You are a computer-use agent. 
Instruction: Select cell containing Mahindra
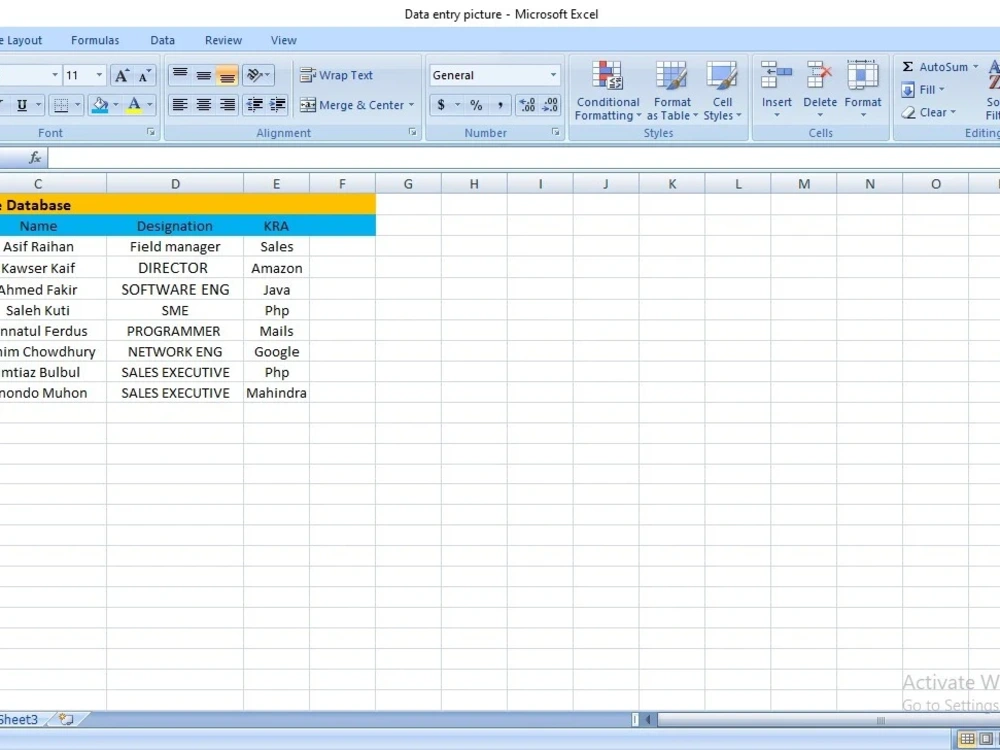tap(276, 393)
